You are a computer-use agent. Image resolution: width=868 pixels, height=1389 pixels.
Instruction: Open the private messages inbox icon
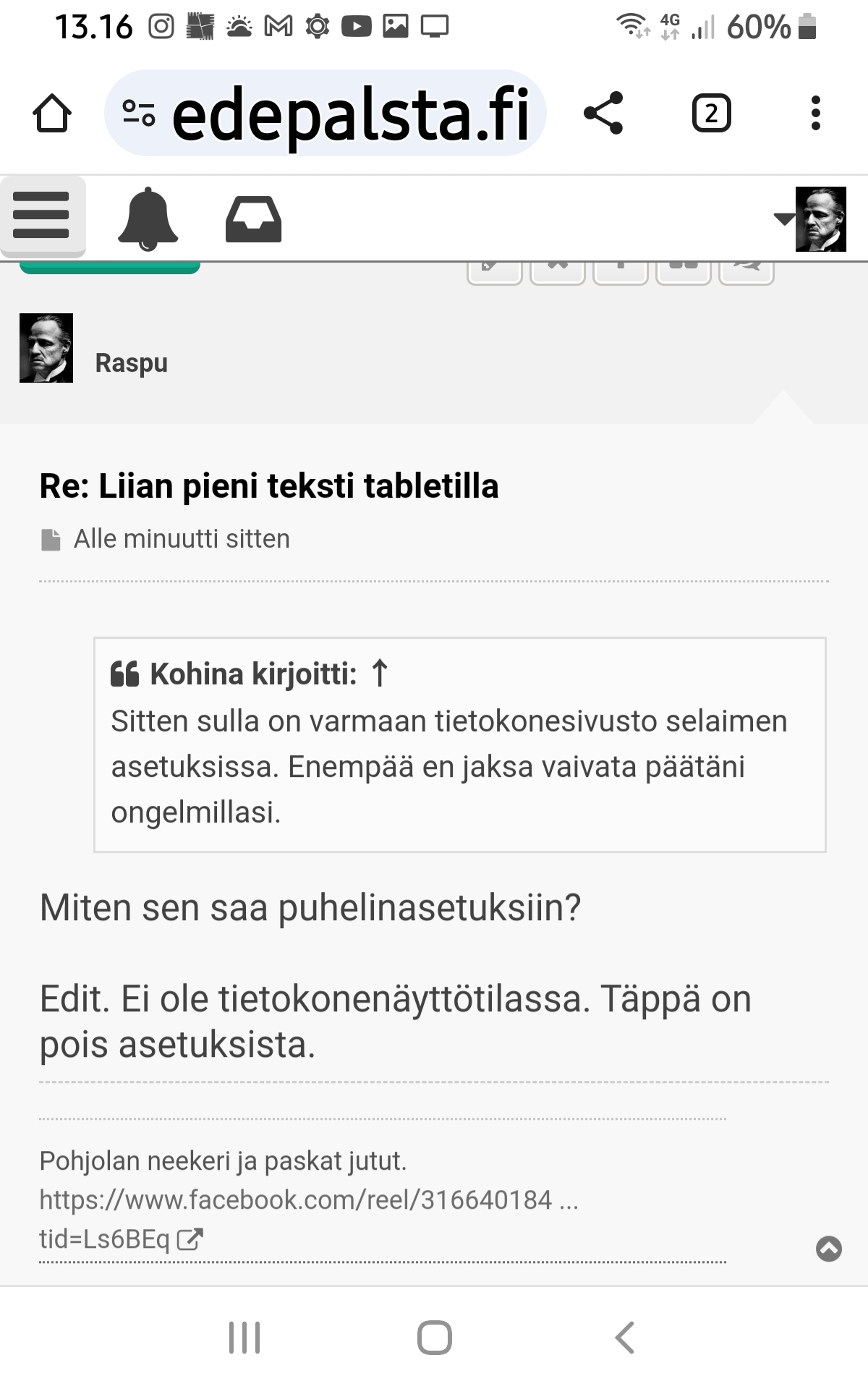253,219
